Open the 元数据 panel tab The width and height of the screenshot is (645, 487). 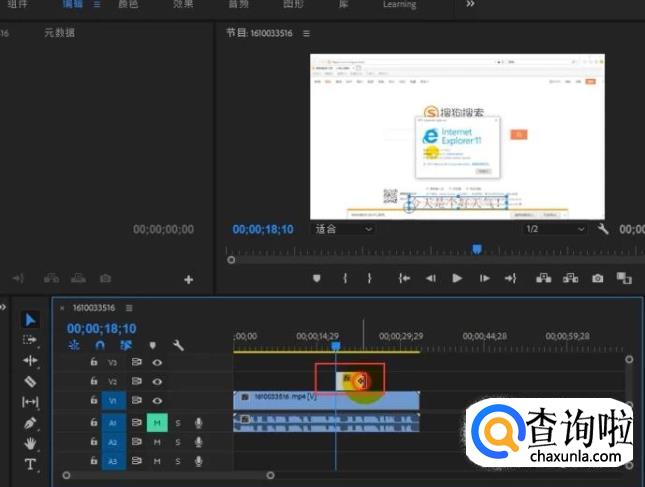tap(60, 33)
